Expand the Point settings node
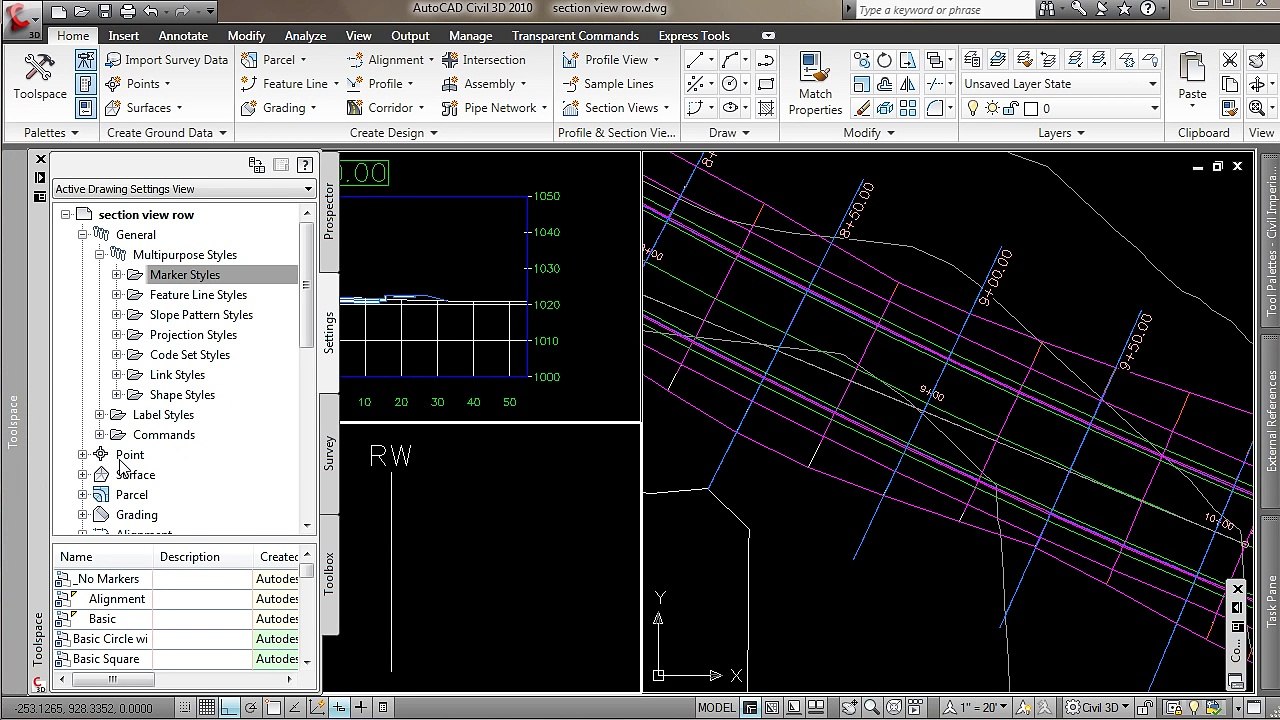Viewport: 1280px width, 720px height. pos(83,455)
